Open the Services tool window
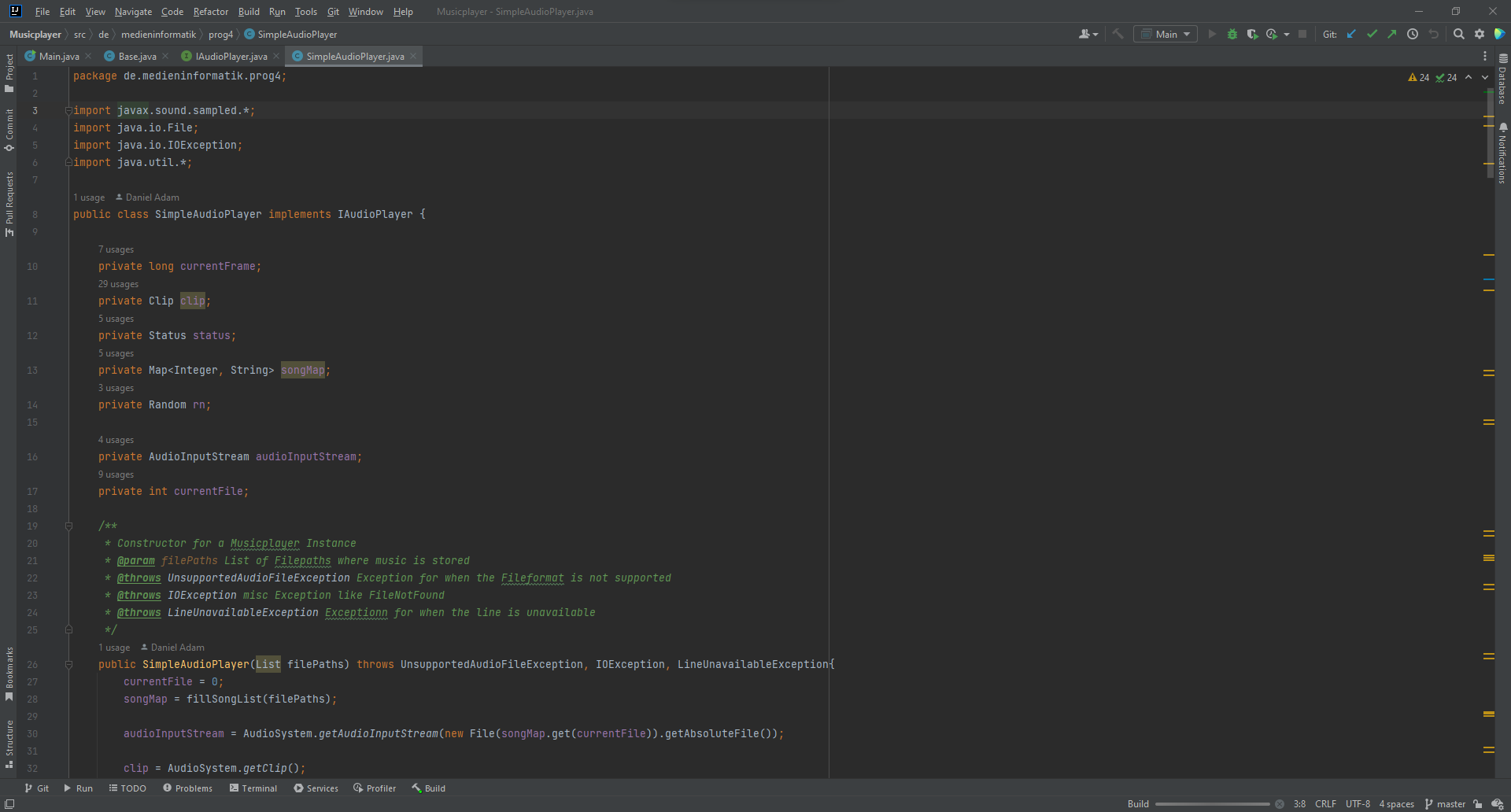The image size is (1511, 812). pos(316,788)
